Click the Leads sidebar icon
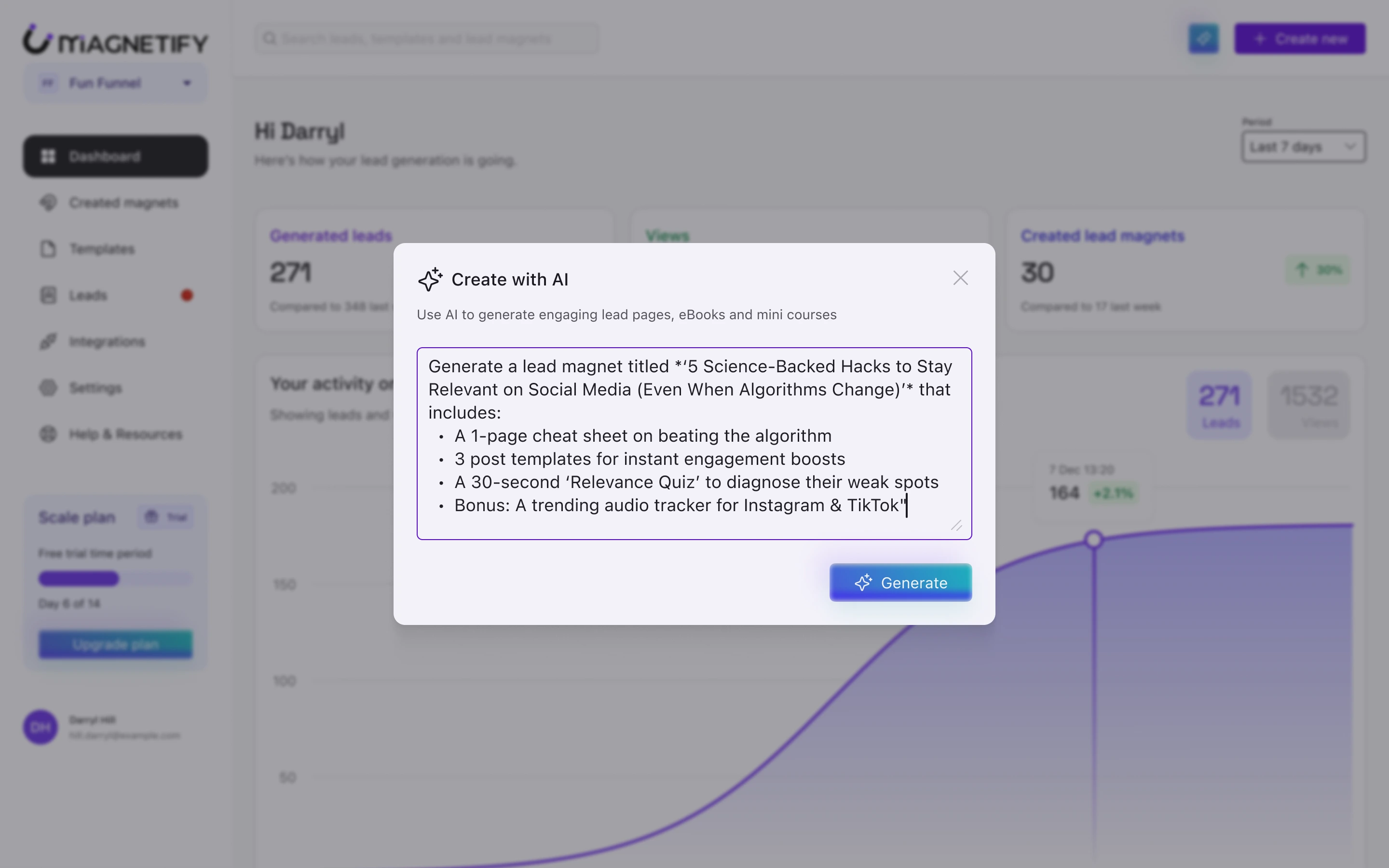This screenshot has height=868, width=1389. point(48,295)
